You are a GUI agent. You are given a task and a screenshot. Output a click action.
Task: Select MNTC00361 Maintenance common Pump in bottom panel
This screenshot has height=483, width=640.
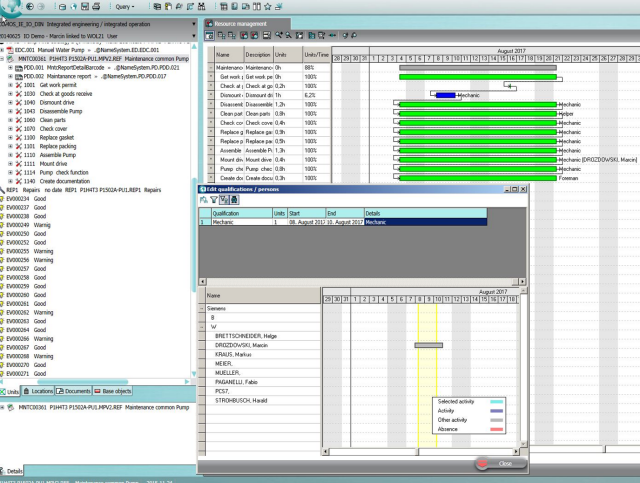(x=104, y=407)
